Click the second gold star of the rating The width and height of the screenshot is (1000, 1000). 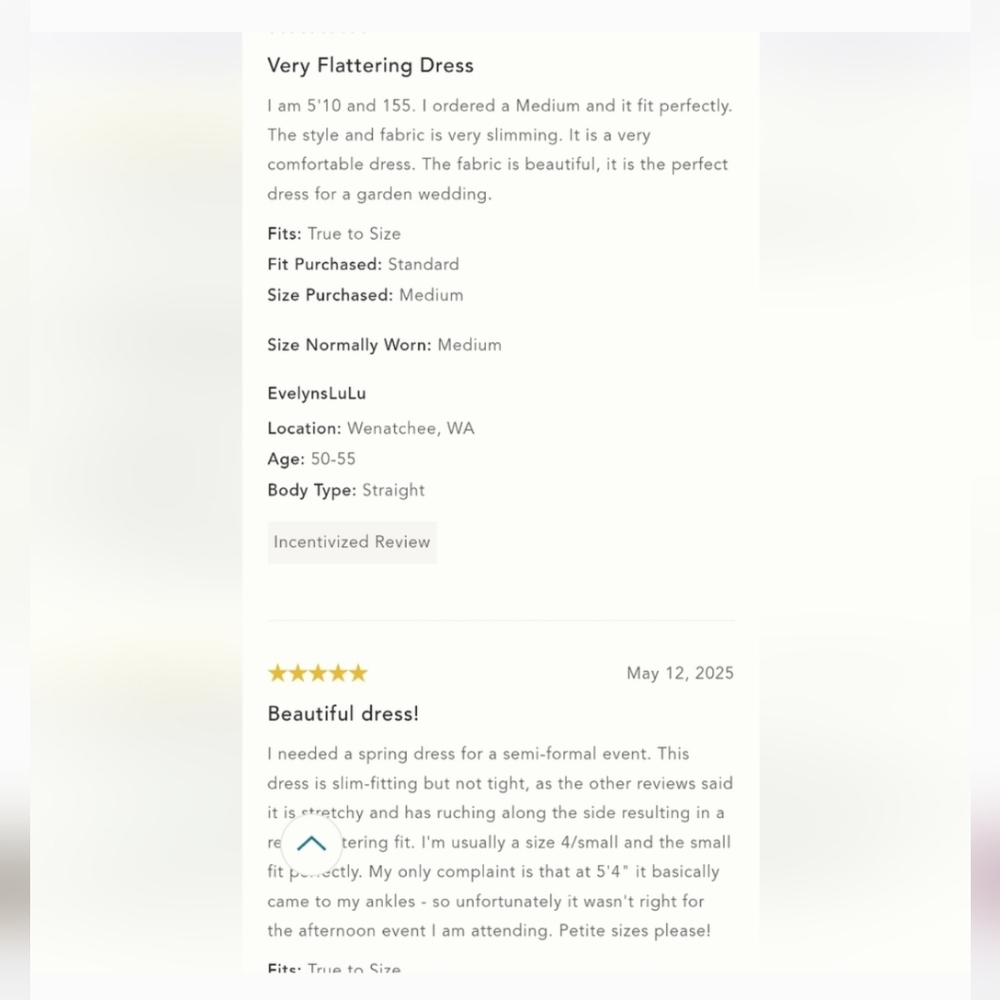pyautogui.click(x=298, y=673)
